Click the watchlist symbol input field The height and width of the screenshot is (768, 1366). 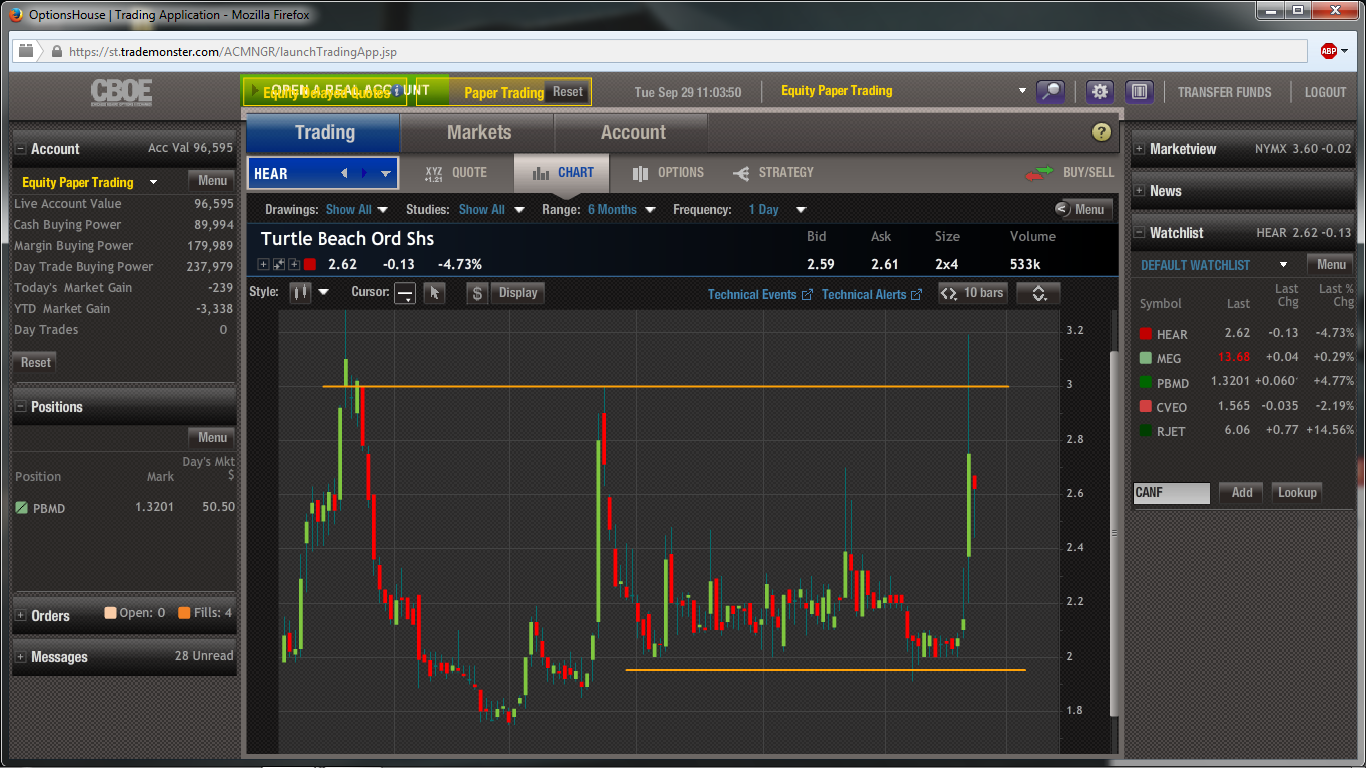click(1171, 492)
